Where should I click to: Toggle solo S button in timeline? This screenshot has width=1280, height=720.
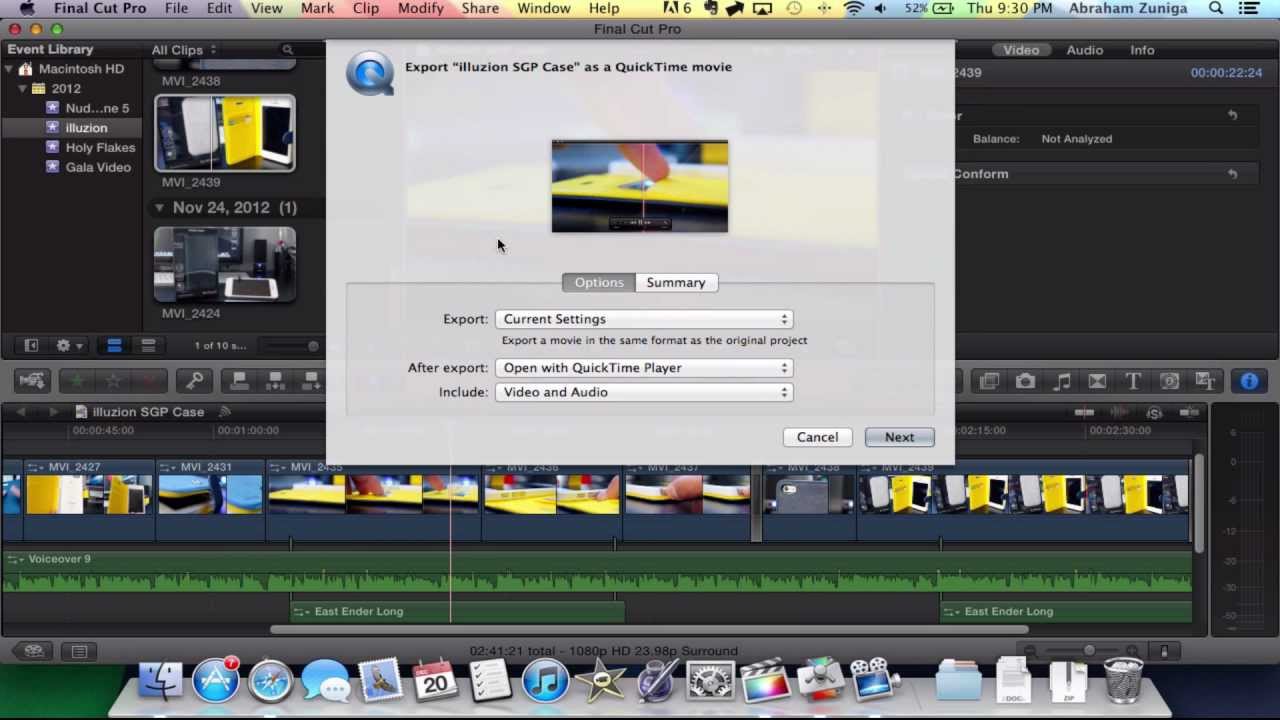1154,412
